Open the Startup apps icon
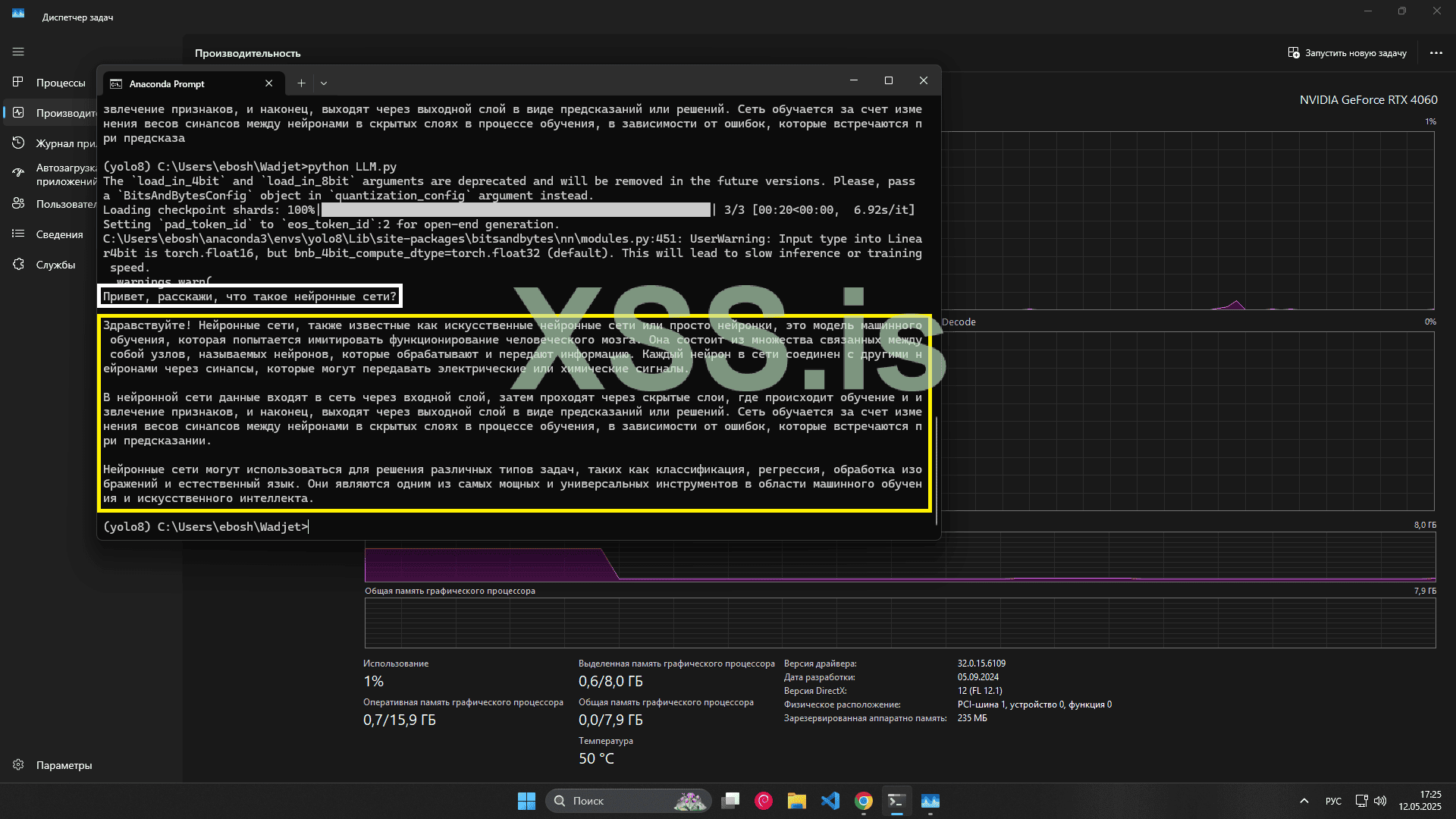Image resolution: width=1456 pixels, height=819 pixels. tap(18, 173)
